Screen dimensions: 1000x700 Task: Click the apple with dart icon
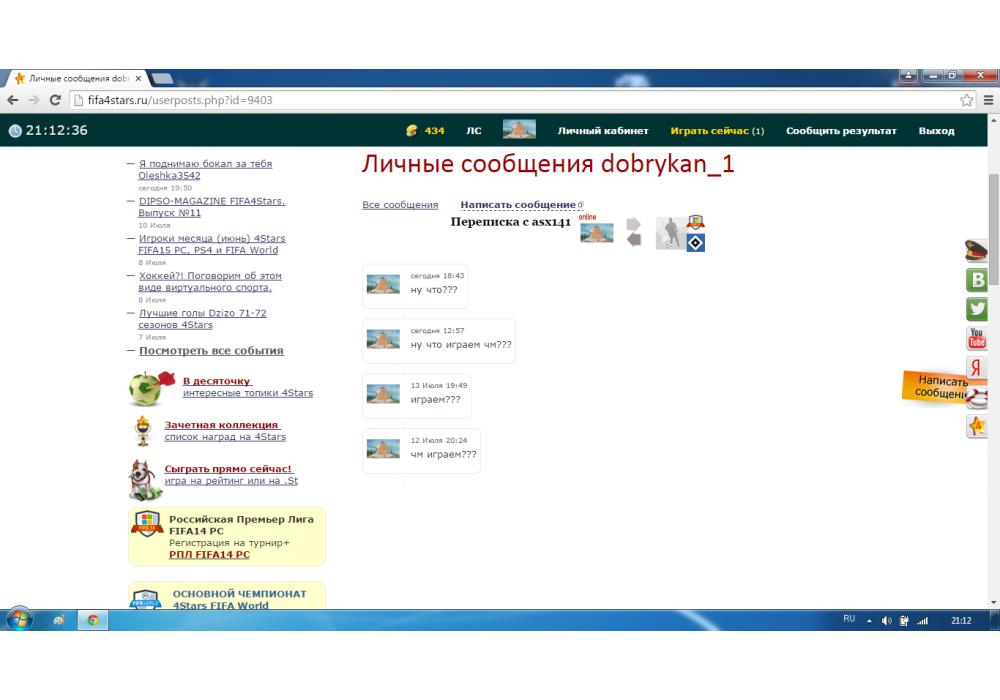tap(146, 388)
